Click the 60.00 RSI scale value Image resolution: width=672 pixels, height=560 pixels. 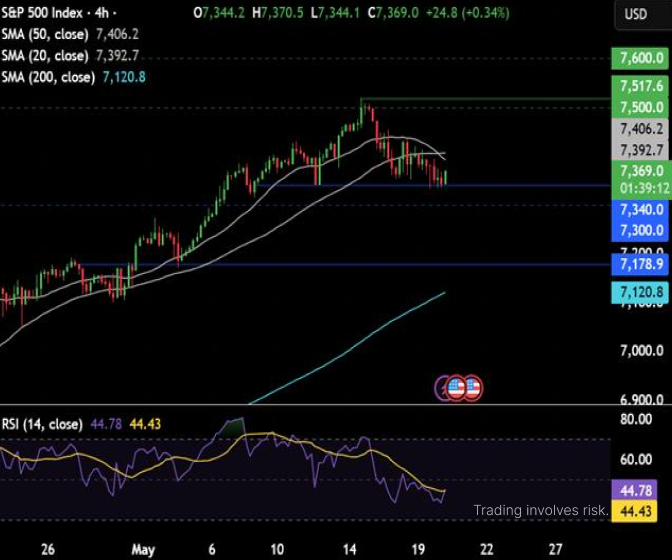pos(636,460)
